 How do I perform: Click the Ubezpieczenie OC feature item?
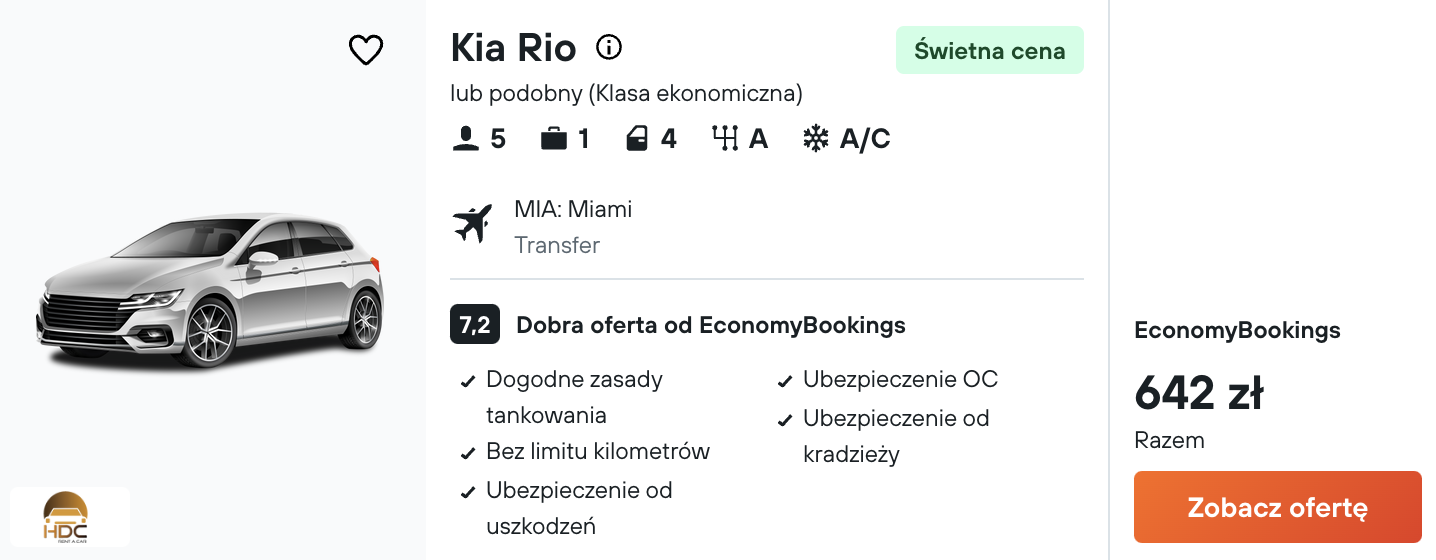900,380
